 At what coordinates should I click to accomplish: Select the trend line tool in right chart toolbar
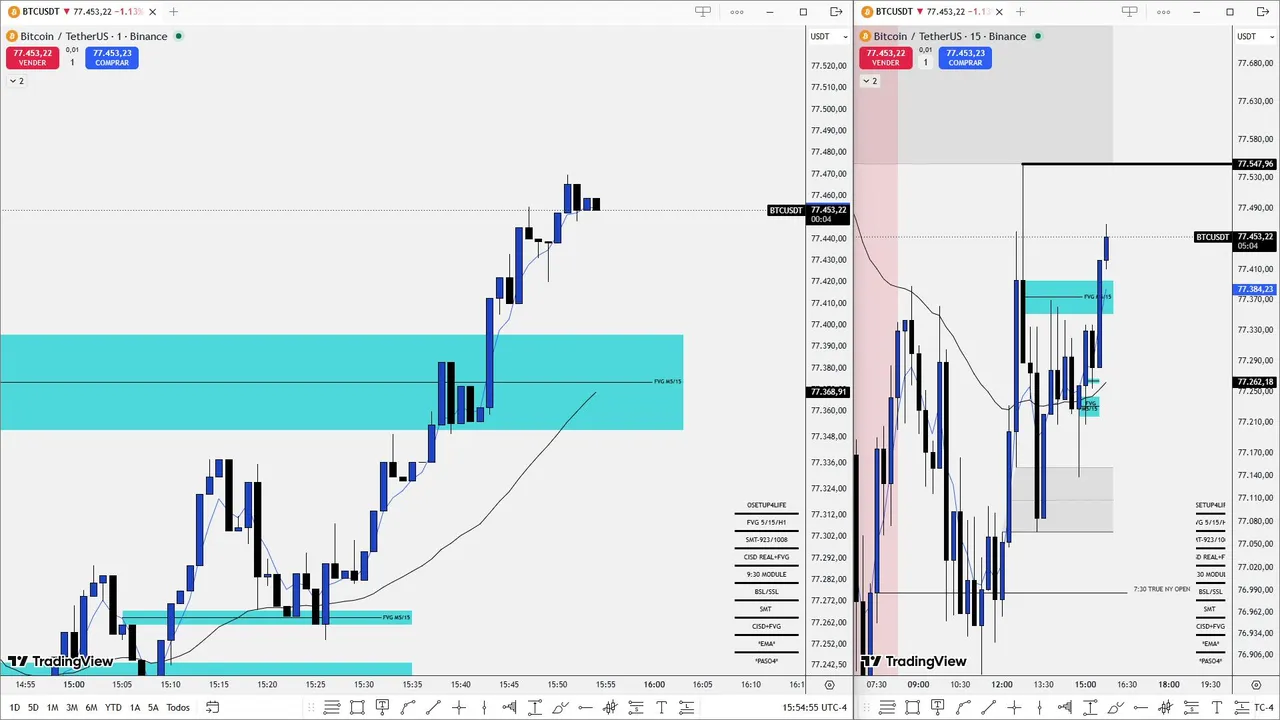[988, 707]
